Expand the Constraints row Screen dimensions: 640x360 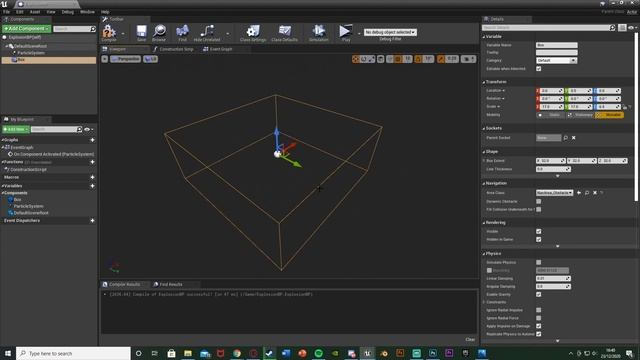(x=484, y=302)
